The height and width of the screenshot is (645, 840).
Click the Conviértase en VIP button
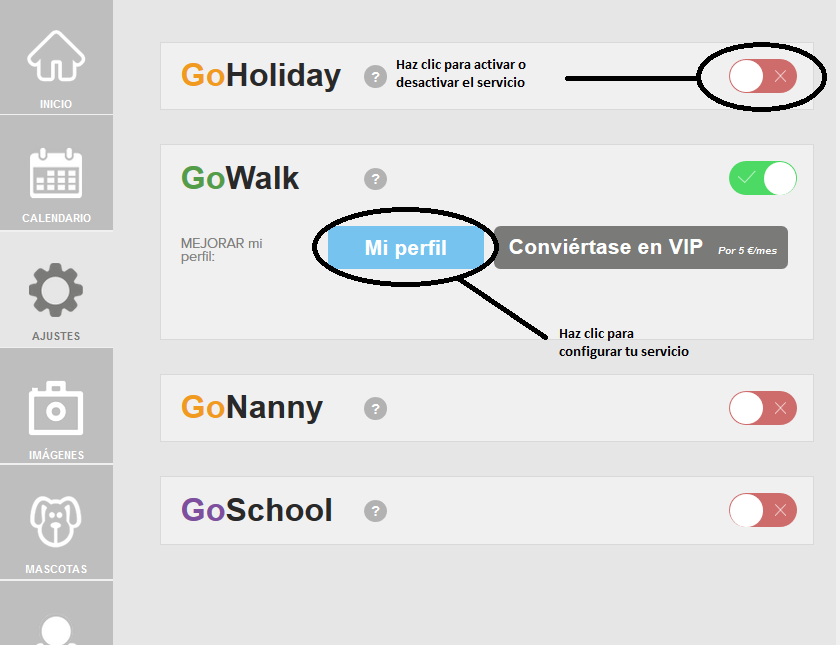point(640,248)
